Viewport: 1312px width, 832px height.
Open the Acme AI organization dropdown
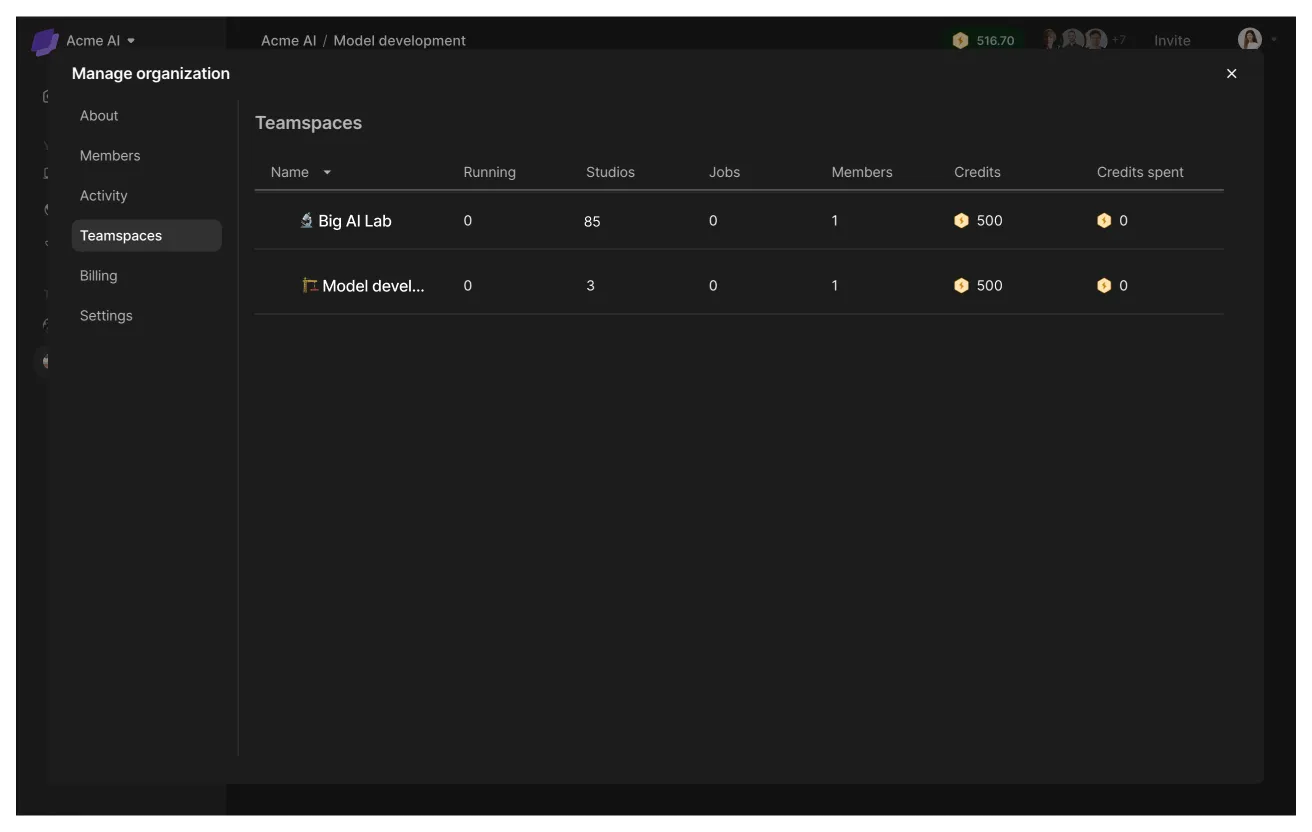coord(100,41)
